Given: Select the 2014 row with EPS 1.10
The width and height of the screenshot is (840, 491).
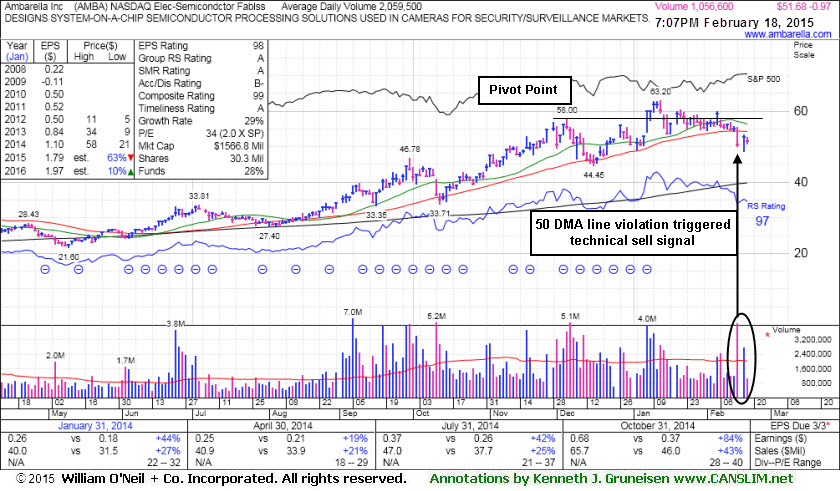Looking at the screenshot, I should coord(67,145).
